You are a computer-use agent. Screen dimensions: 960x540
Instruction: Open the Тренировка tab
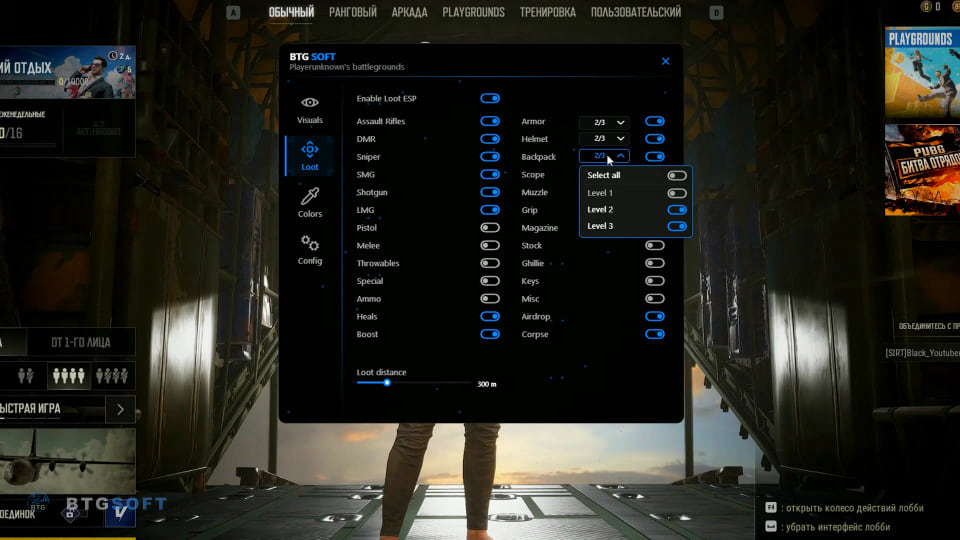click(x=548, y=12)
